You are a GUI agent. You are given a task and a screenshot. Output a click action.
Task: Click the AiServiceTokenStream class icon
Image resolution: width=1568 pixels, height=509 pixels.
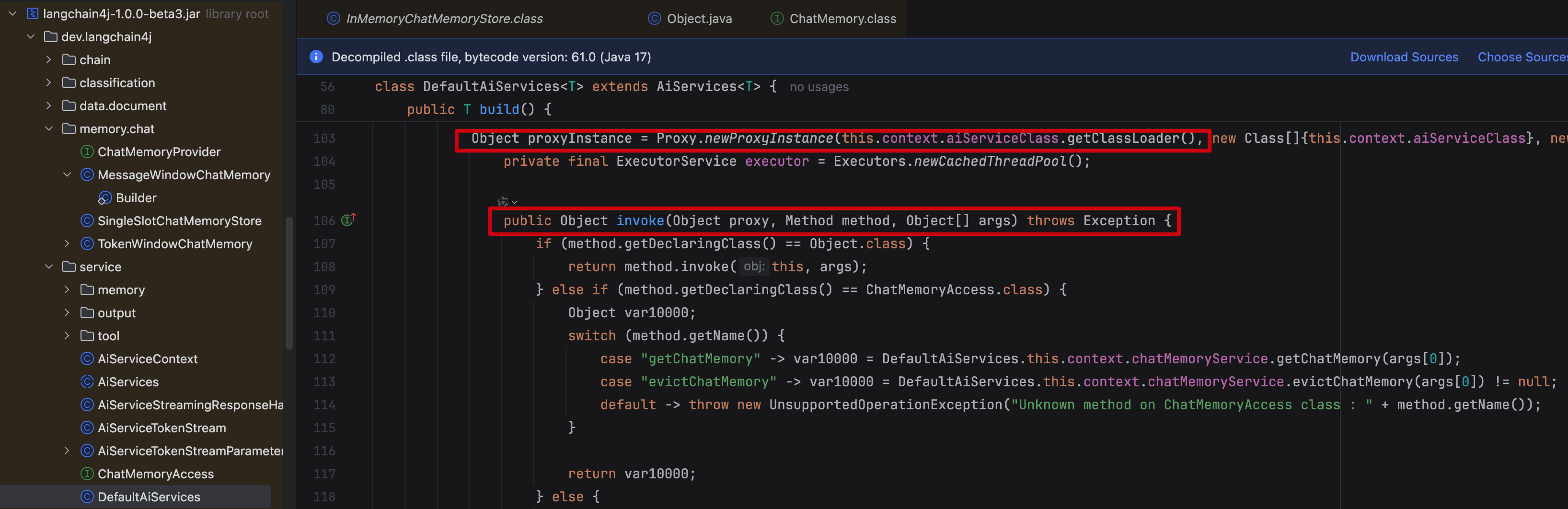[87, 428]
